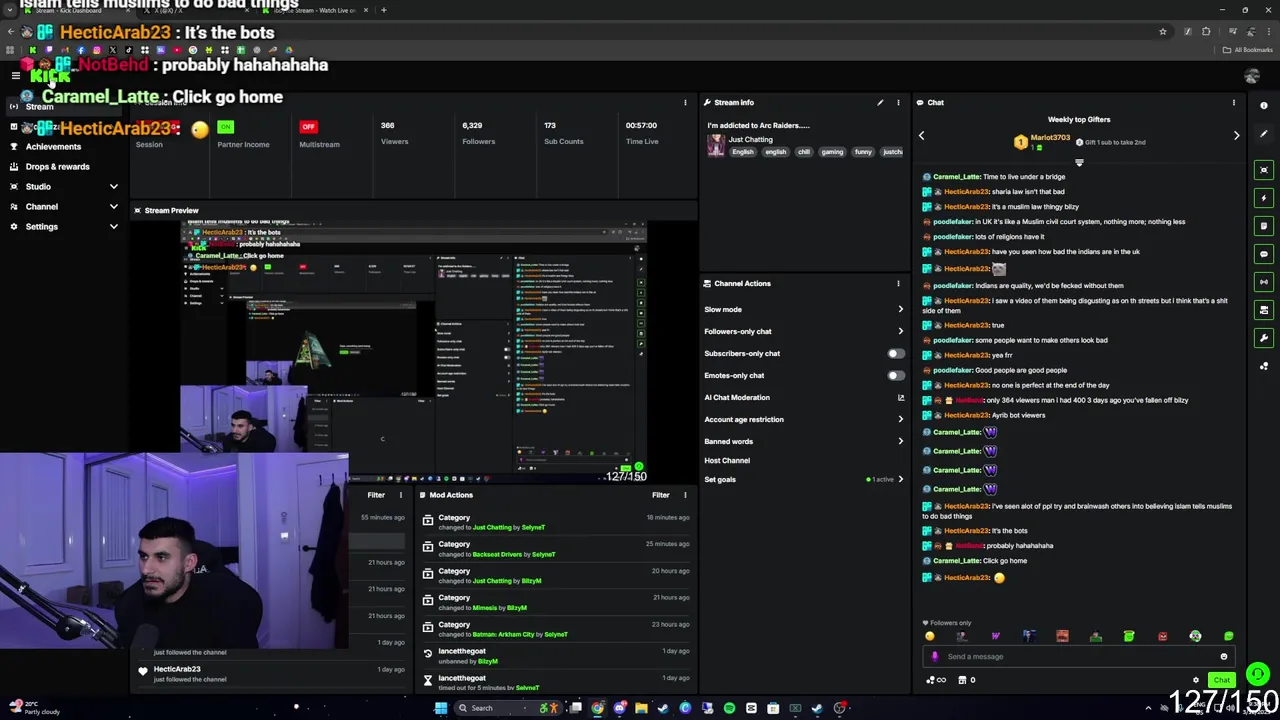Image resolution: width=1280 pixels, height=720 pixels.
Task: Open the Achievements sidebar item
Action: (53, 147)
